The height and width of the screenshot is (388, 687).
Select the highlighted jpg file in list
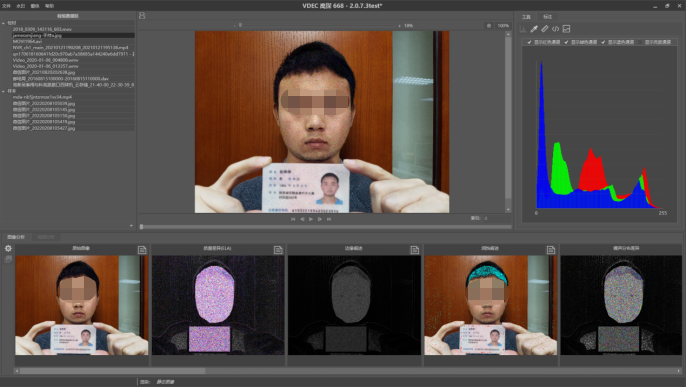[x=73, y=35]
